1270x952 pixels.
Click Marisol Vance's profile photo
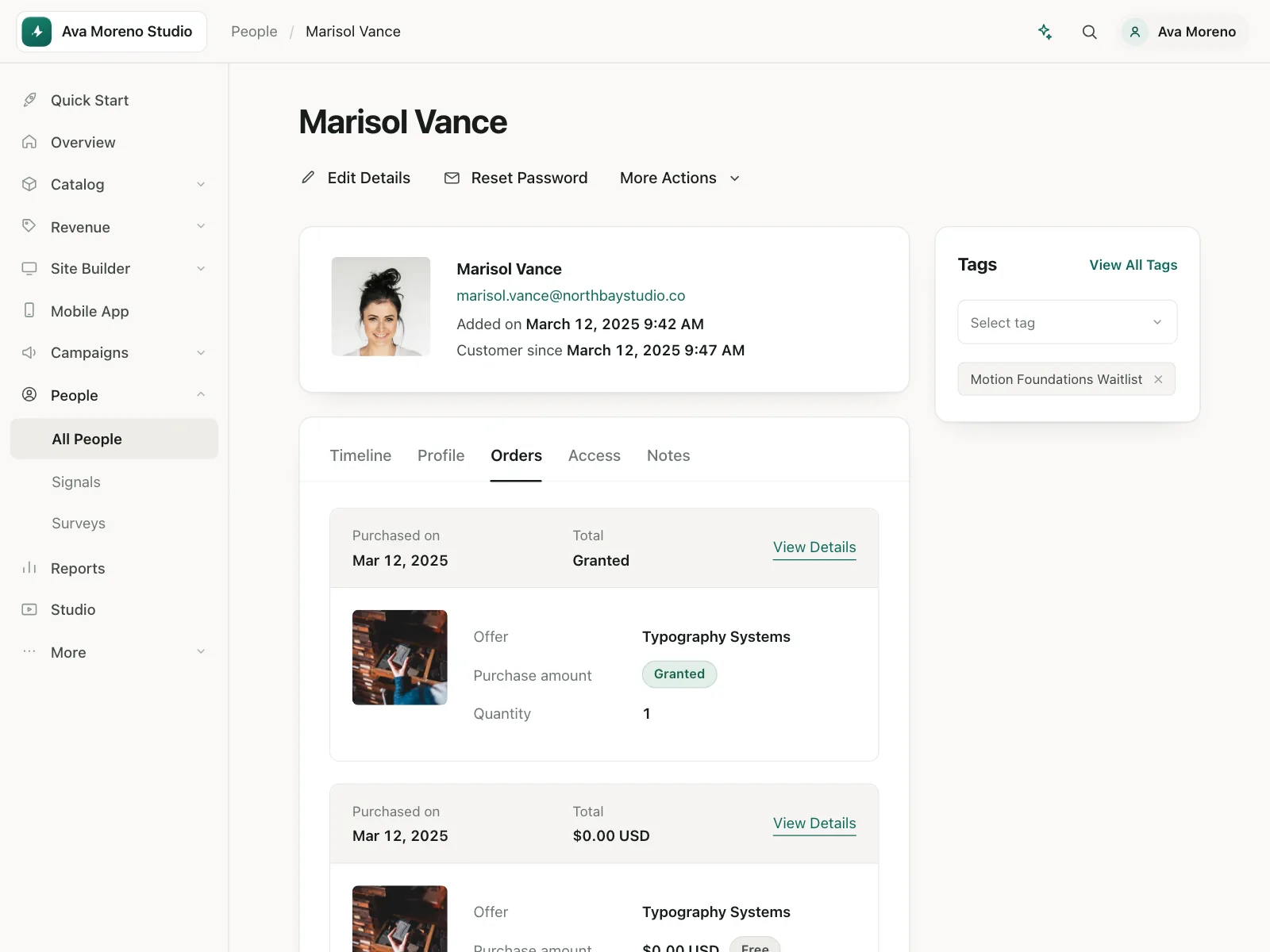click(x=381, y=306)
